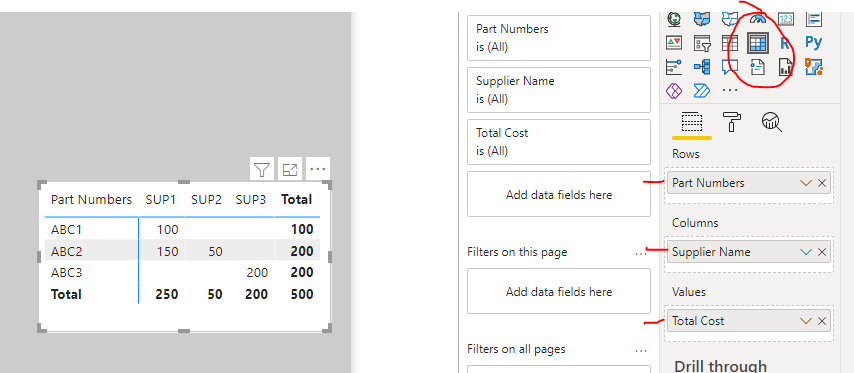Enter Focus mode on the matrix
Screen dimensions: 854x373
[x=290, y=170]
